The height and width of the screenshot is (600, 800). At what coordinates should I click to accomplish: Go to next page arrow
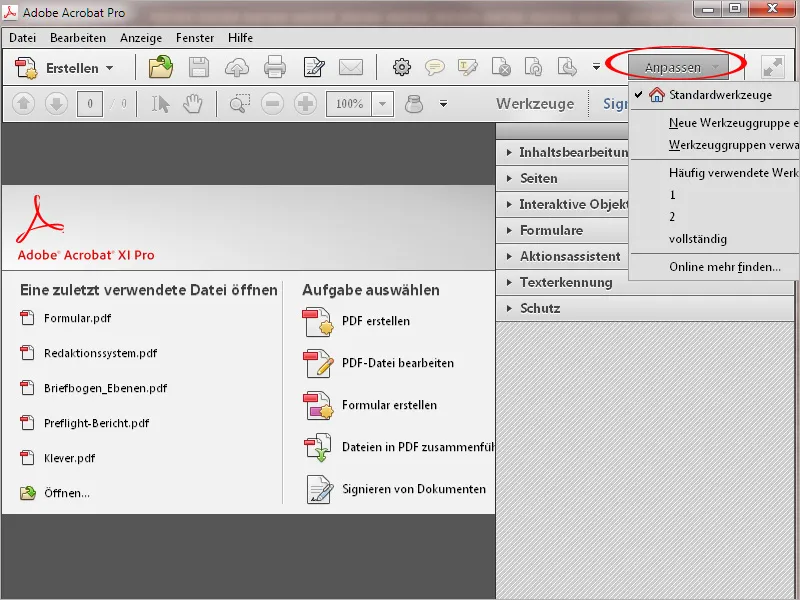coord(56,104)
